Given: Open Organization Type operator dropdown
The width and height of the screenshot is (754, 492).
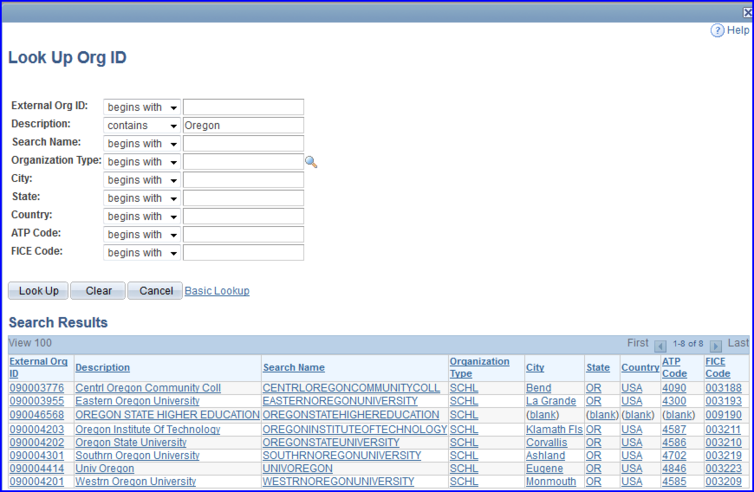Looking at the screenshot, I should click(x=142, y=162).
